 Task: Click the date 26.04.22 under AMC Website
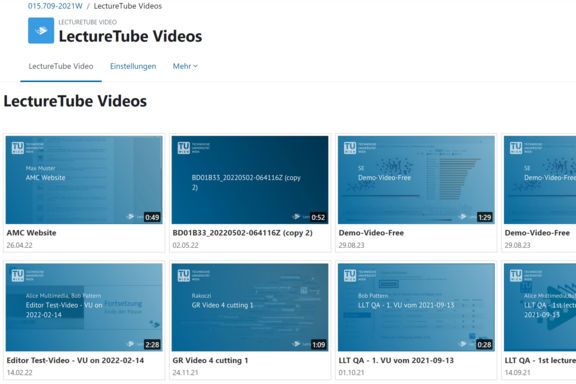[19, 245]
